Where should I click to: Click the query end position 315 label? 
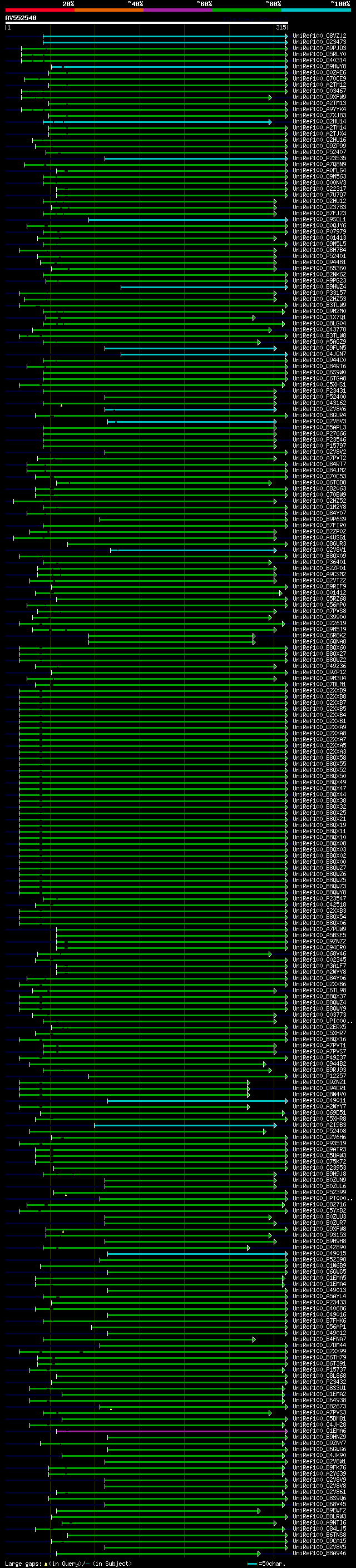(280, 27)
